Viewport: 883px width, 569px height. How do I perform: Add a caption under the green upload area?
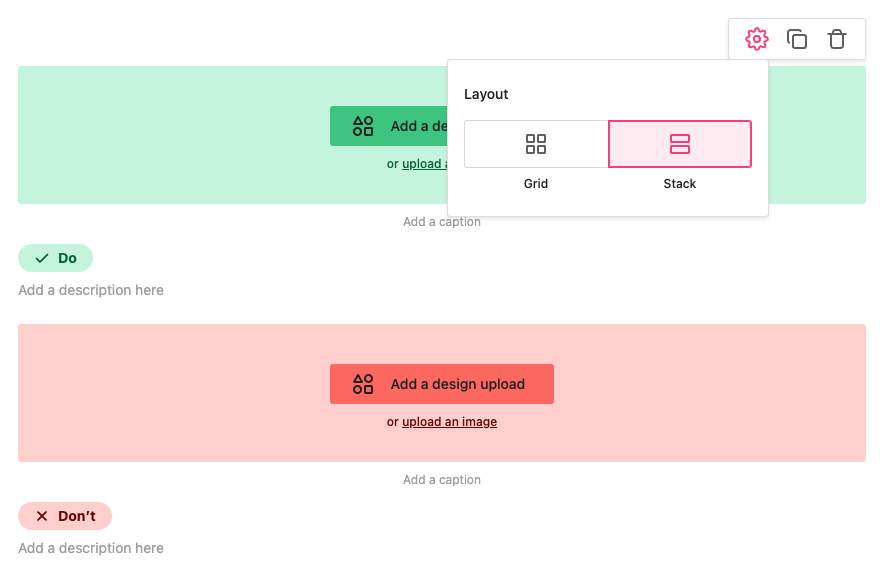[442, 222]
